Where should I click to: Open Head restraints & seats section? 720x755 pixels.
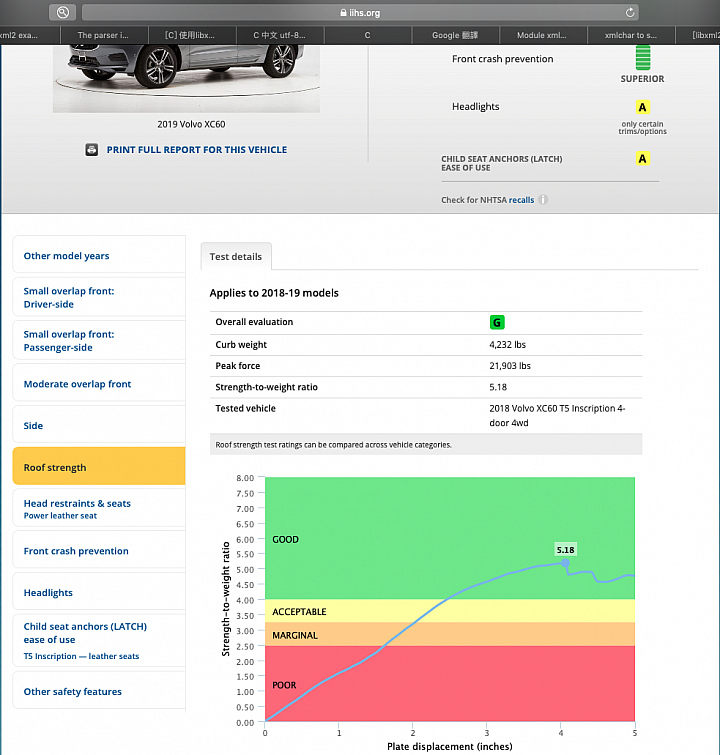99,508
